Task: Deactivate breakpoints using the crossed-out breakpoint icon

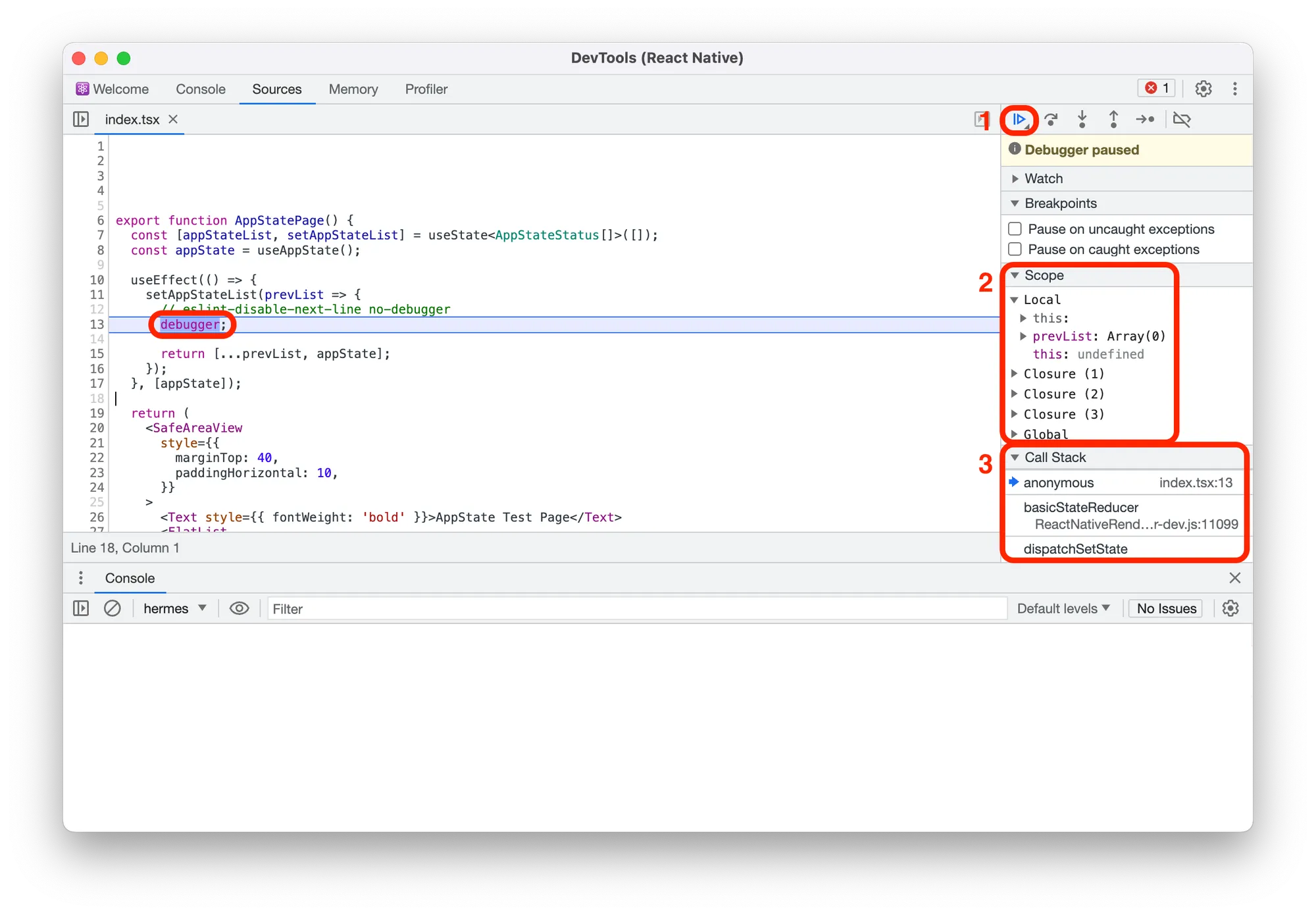Action: tap(1182, 119)
